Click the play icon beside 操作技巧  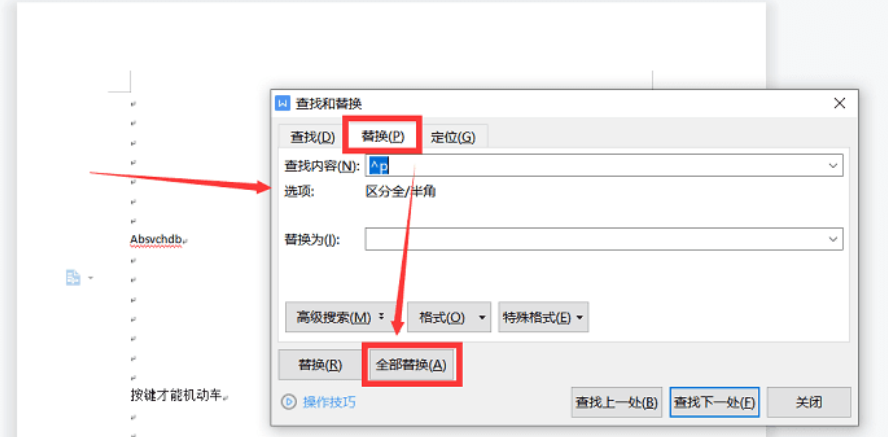click(289, 402)
